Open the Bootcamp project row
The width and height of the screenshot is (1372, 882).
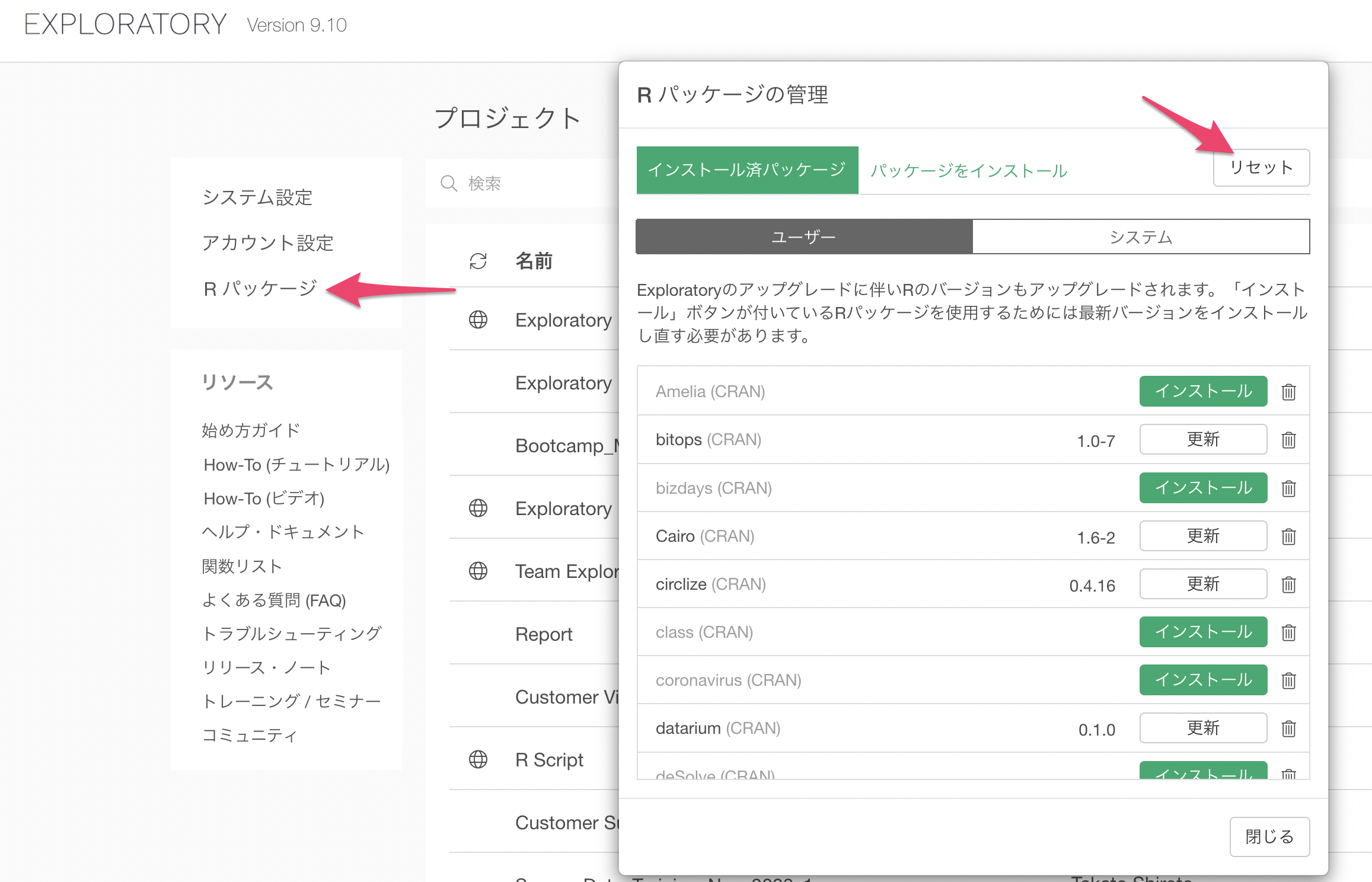pos(567,445)
